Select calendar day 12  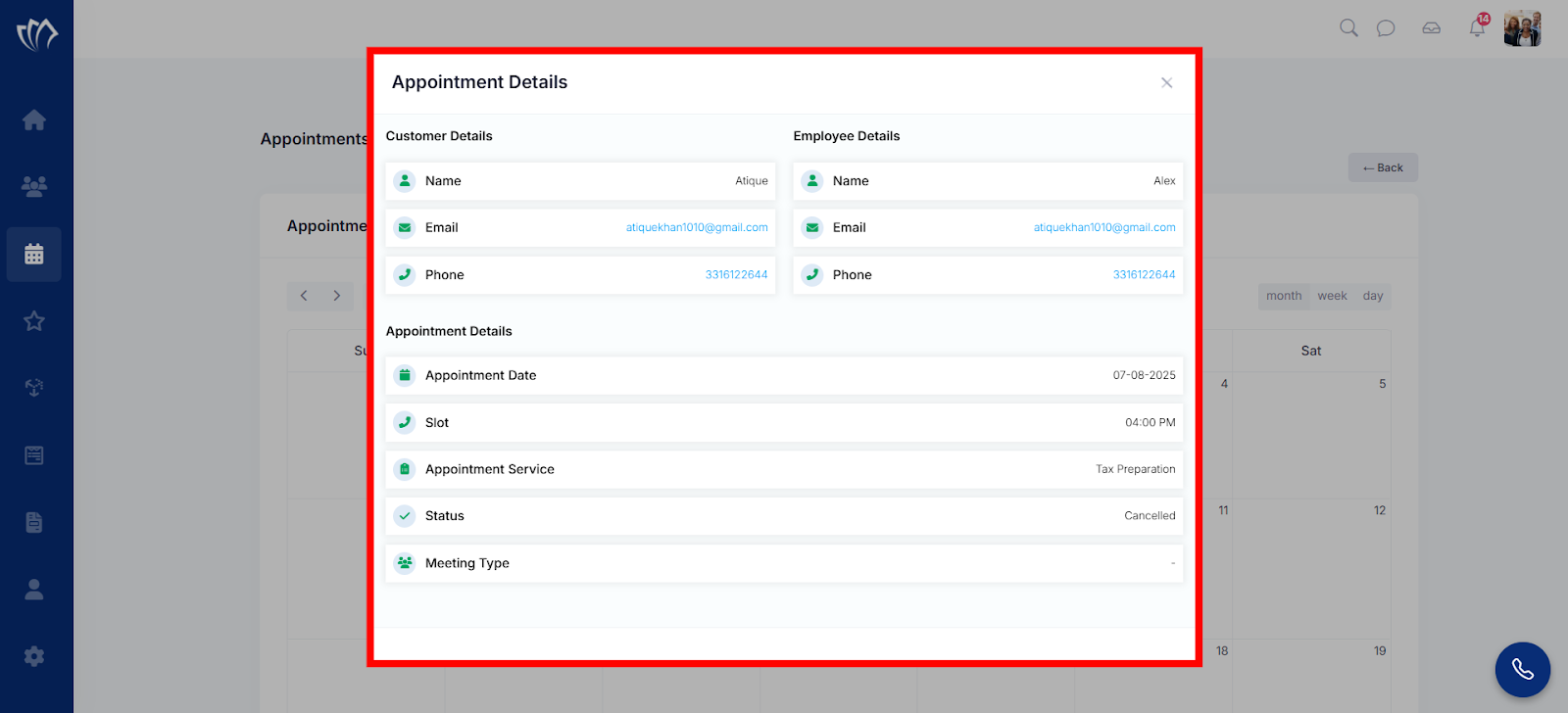pos(1380,510)
